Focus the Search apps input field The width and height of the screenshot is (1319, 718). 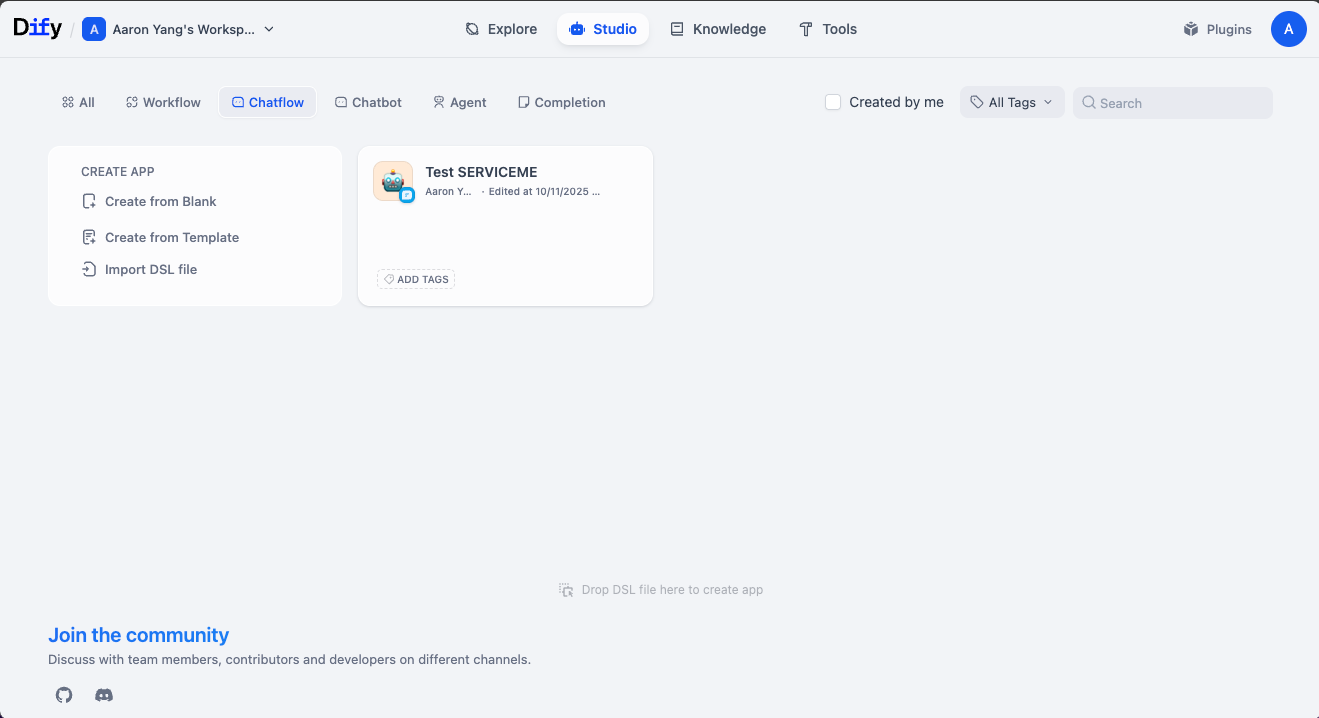[1180, 103]
